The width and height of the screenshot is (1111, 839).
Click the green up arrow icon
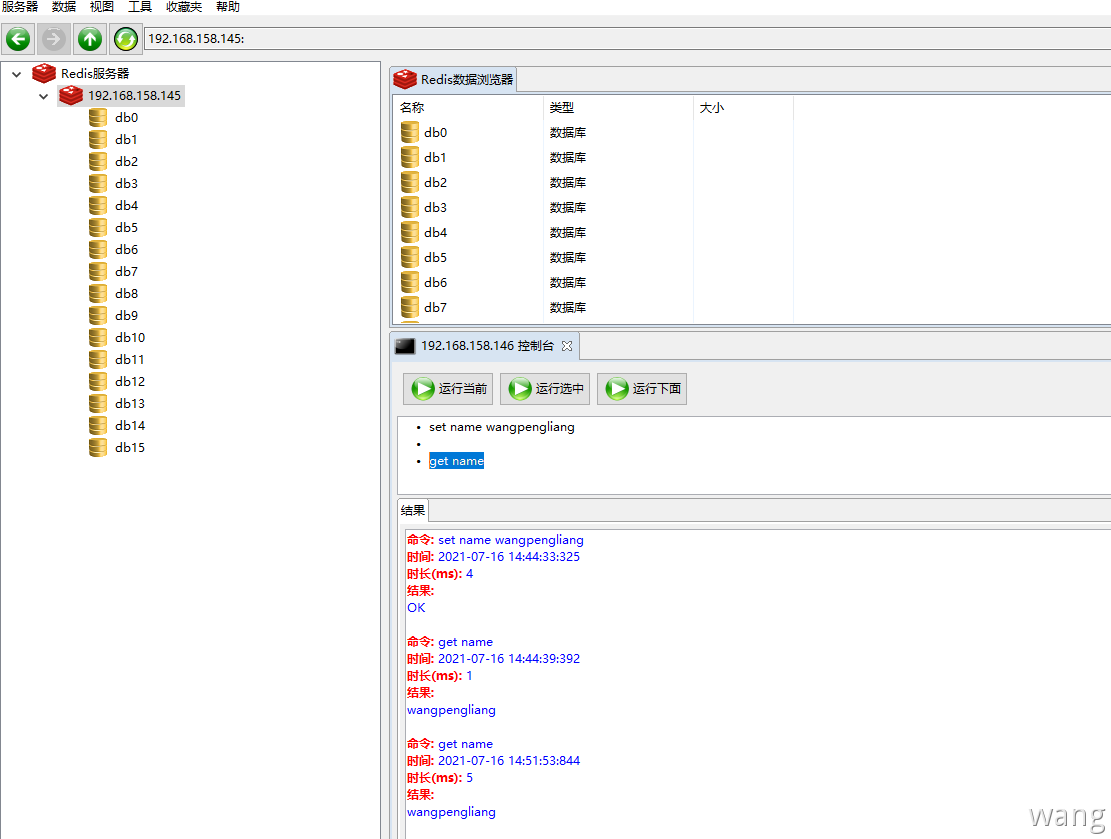(x=90, y=39)
